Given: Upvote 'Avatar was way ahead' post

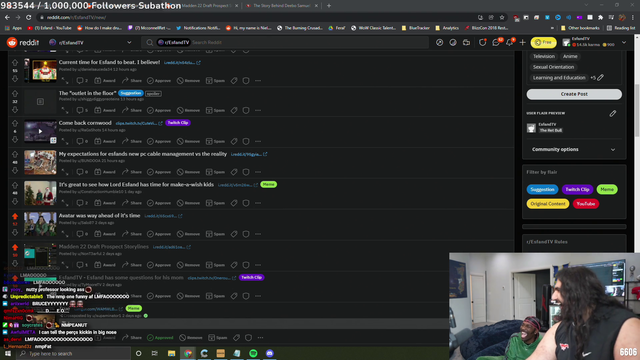Looking at the screenshot, I should 15,216.
